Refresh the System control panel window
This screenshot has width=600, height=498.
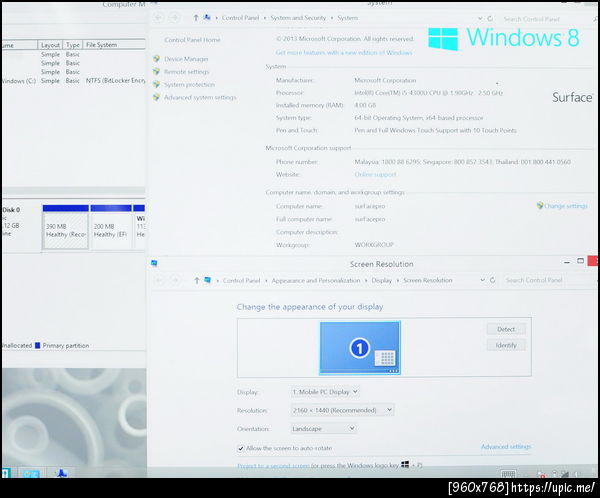point(490,18)
